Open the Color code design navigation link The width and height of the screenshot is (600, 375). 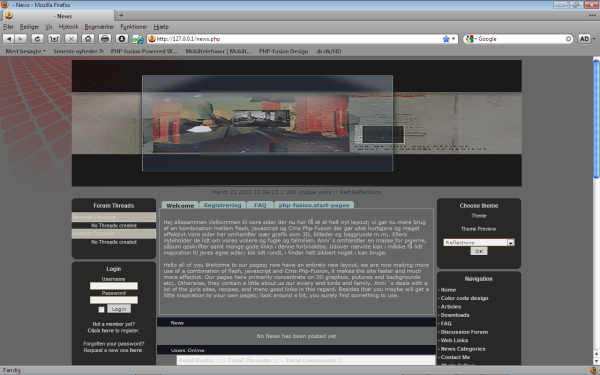tap(464, 298)
